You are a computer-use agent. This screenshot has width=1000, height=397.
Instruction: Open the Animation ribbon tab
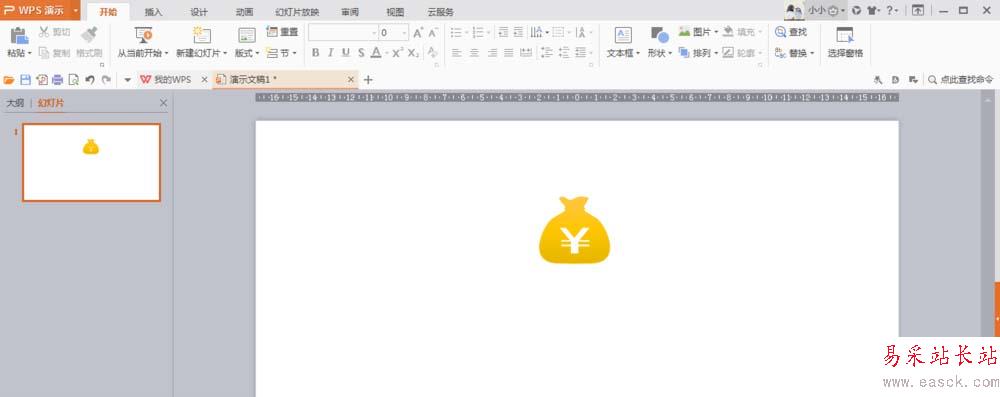(x=244, y=12)
